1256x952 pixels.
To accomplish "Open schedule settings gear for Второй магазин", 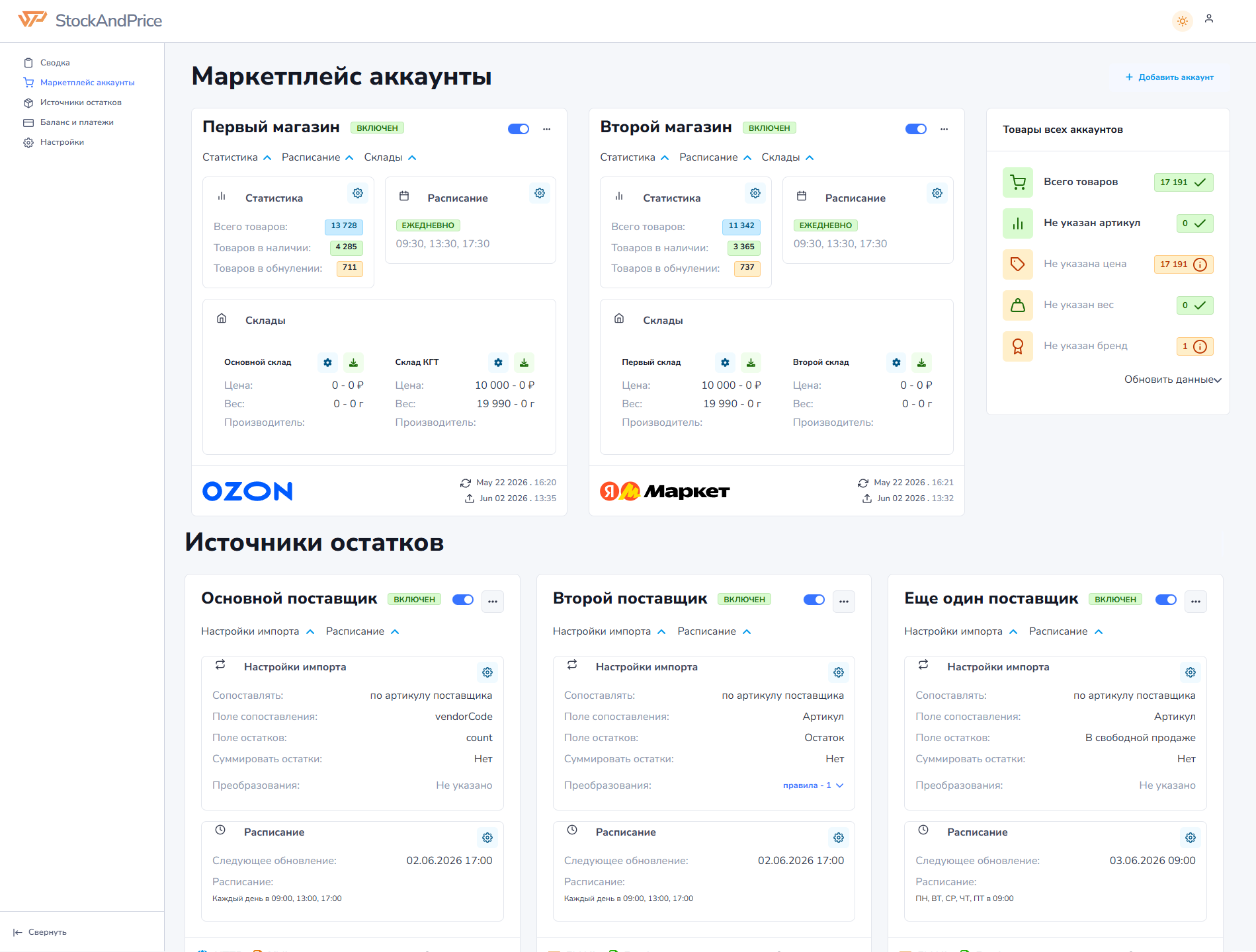I will tap(937, 193).
